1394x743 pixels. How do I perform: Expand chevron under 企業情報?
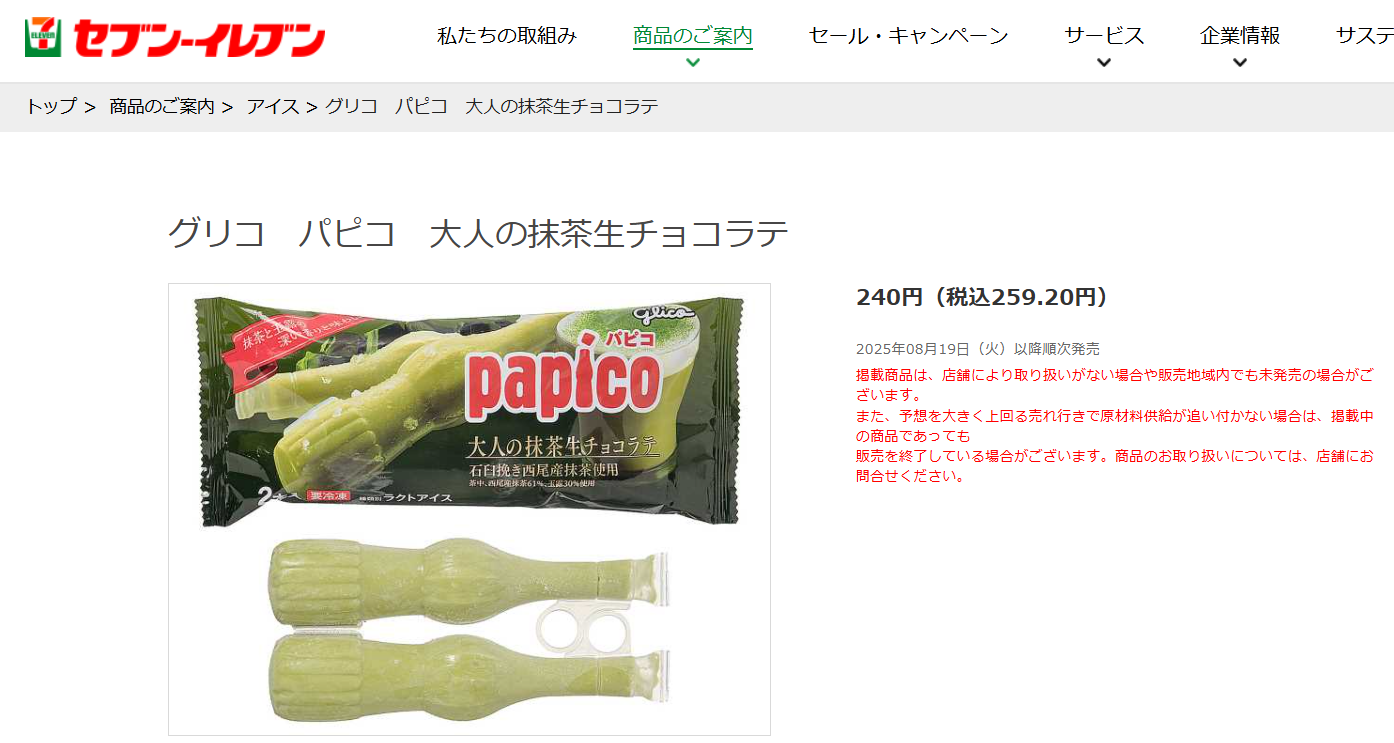click(1240, 62)
